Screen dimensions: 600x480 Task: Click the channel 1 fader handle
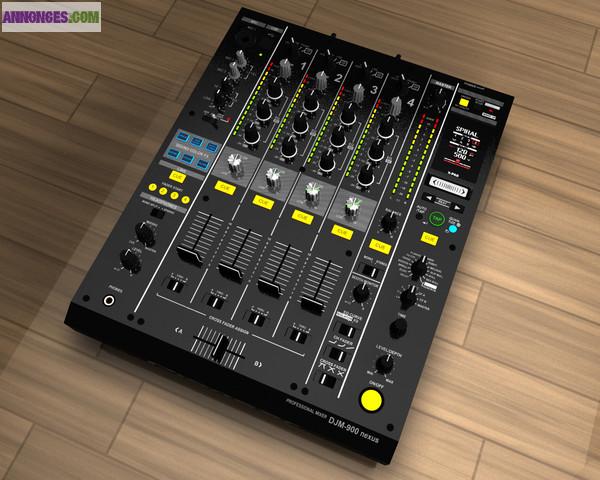coord(190,256)
